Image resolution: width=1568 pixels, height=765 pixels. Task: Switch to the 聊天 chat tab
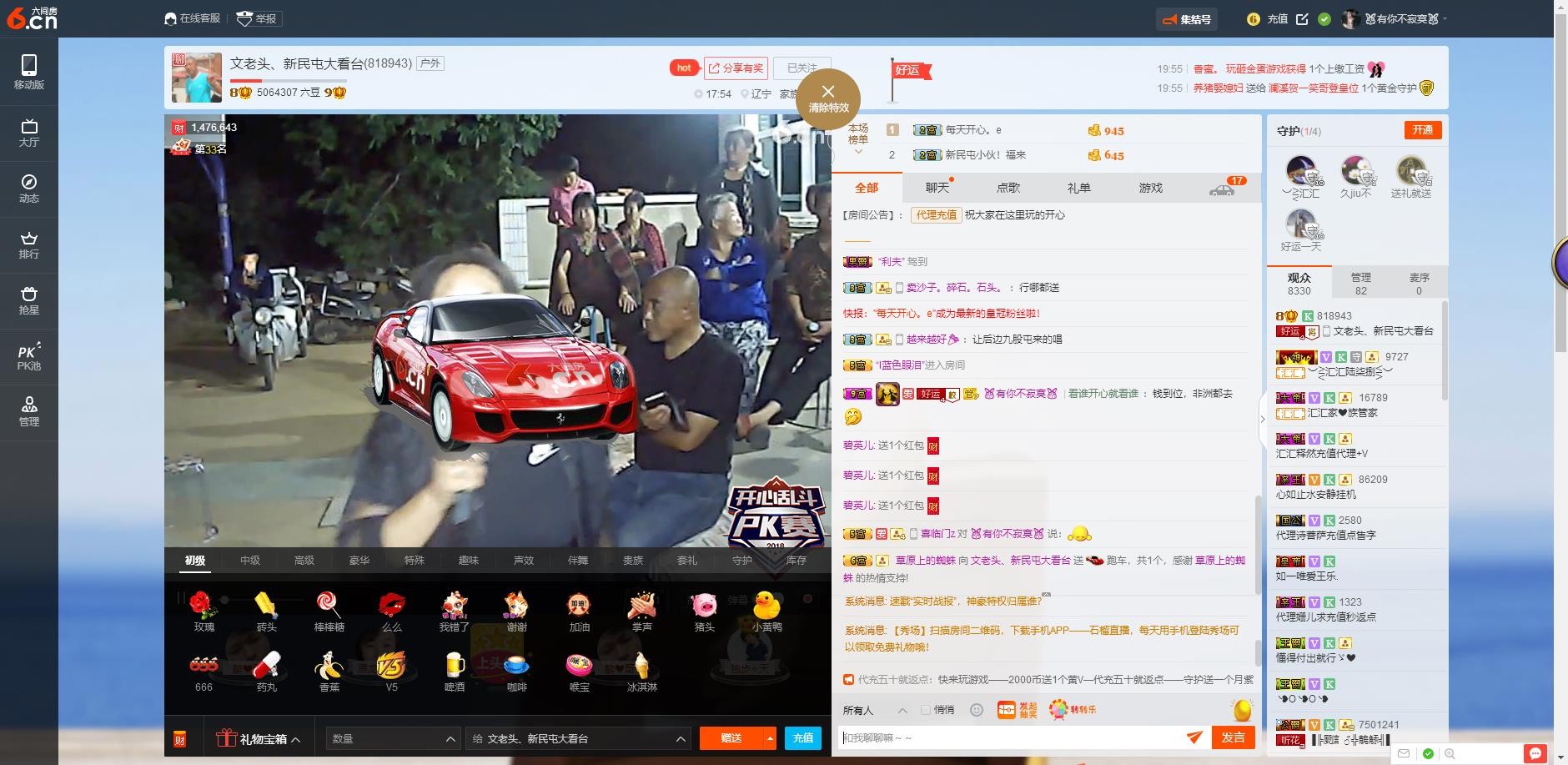click(x=937, y=188)
